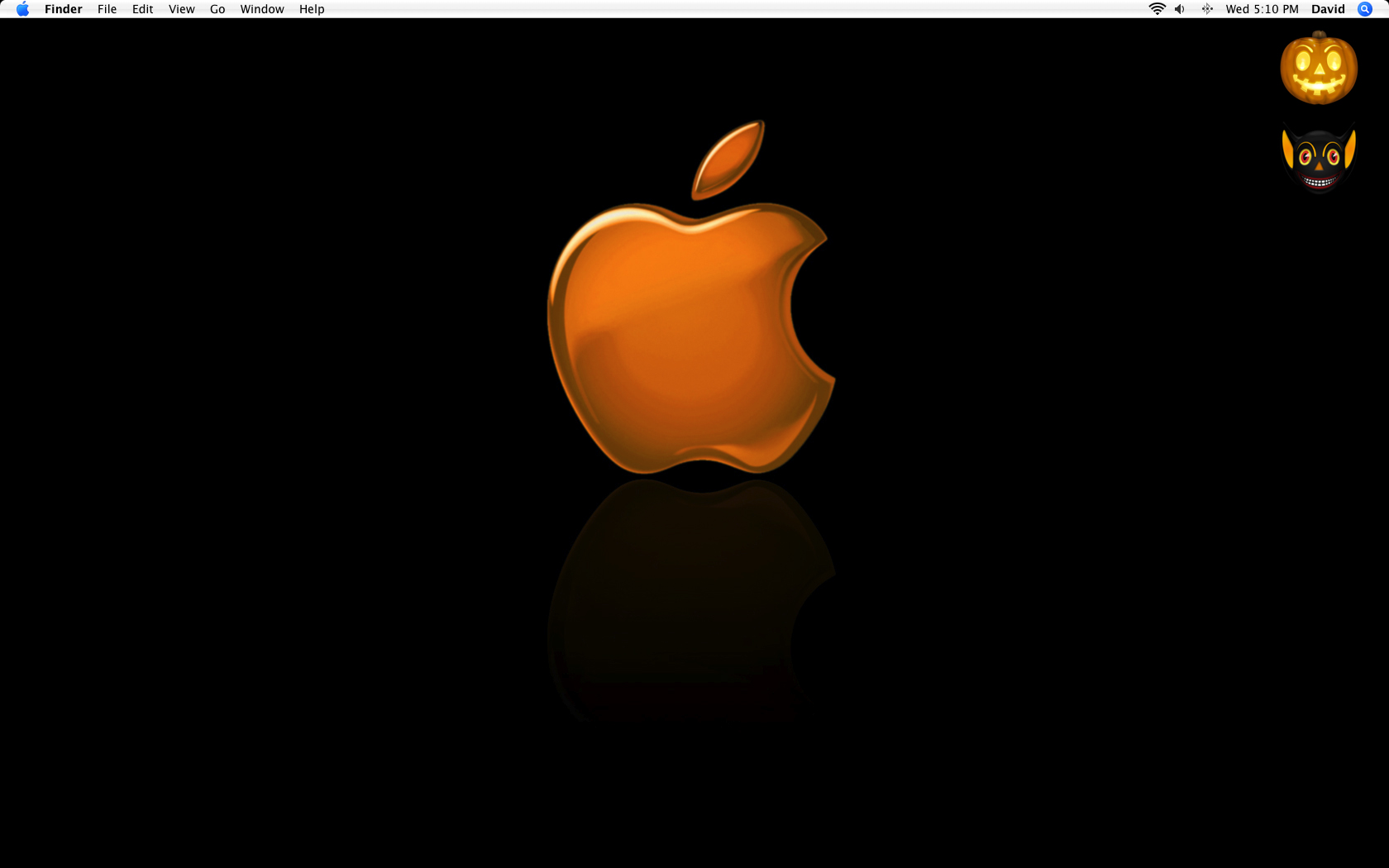1389x868 pixels.
Task: Select the black cat face desktop icon
Action: (1319, 158)
